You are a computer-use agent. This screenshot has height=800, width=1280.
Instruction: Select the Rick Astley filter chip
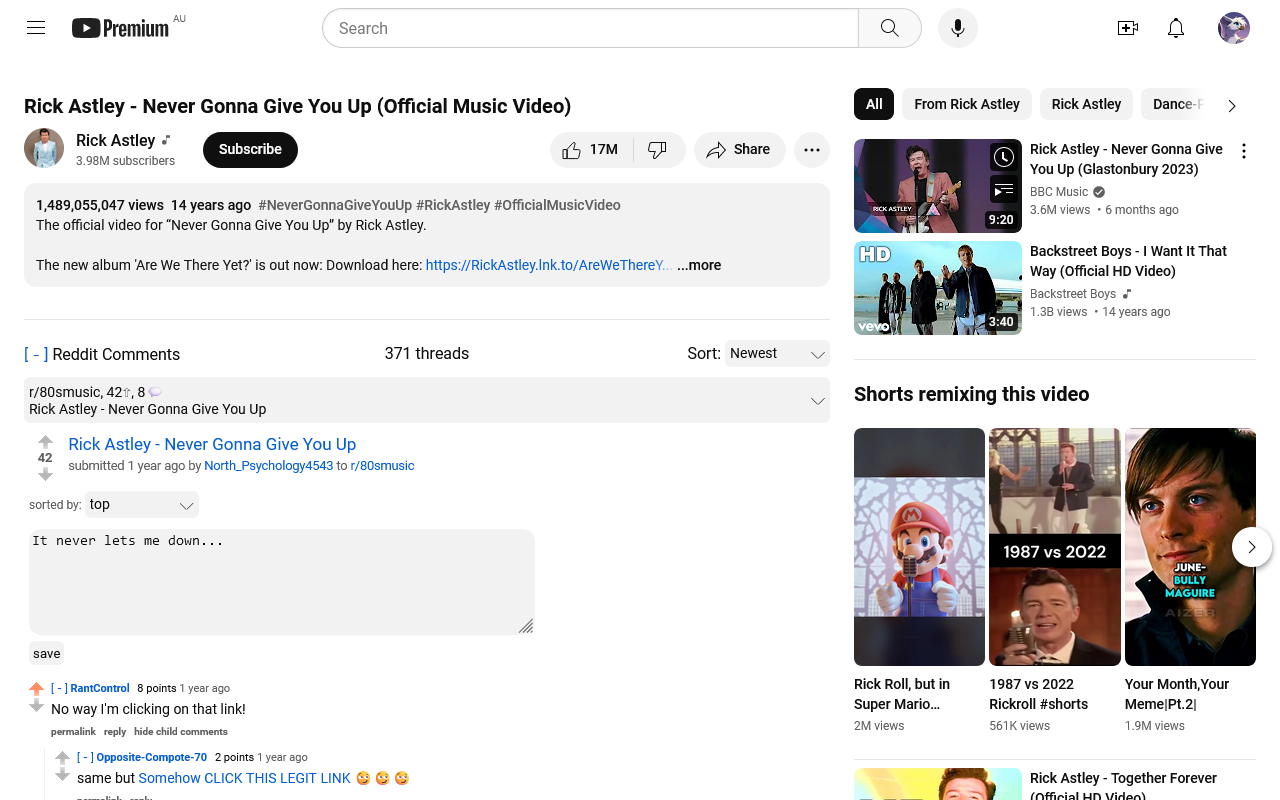click(x=1086, y=104)
